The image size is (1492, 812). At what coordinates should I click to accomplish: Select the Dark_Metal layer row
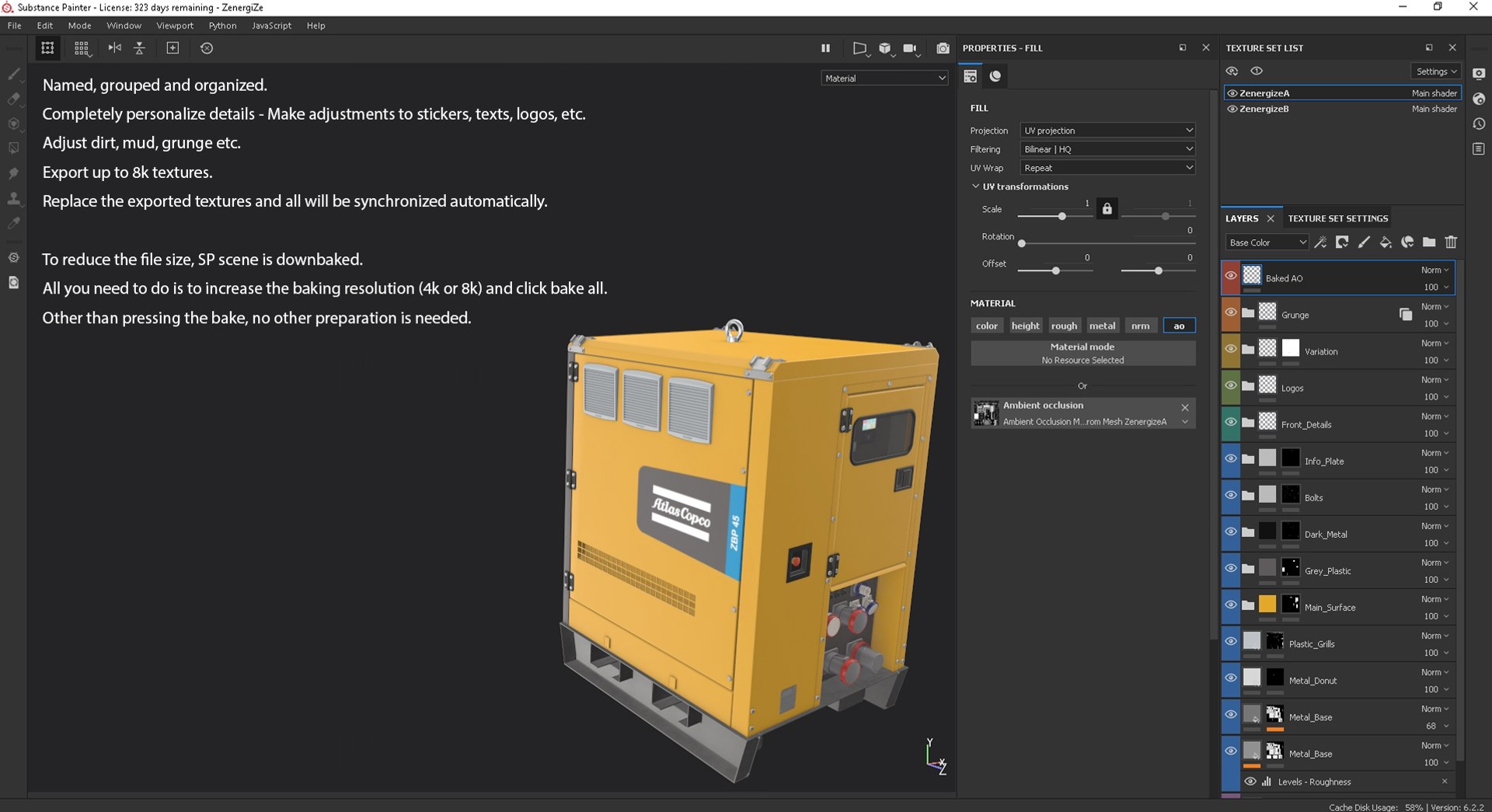click(1338, 534)
